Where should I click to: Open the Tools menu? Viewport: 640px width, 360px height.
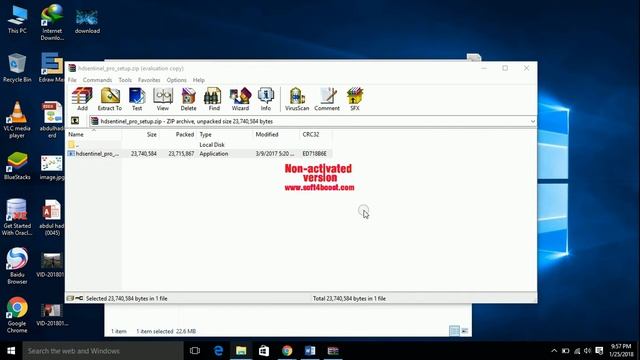[x=125, y=80]
